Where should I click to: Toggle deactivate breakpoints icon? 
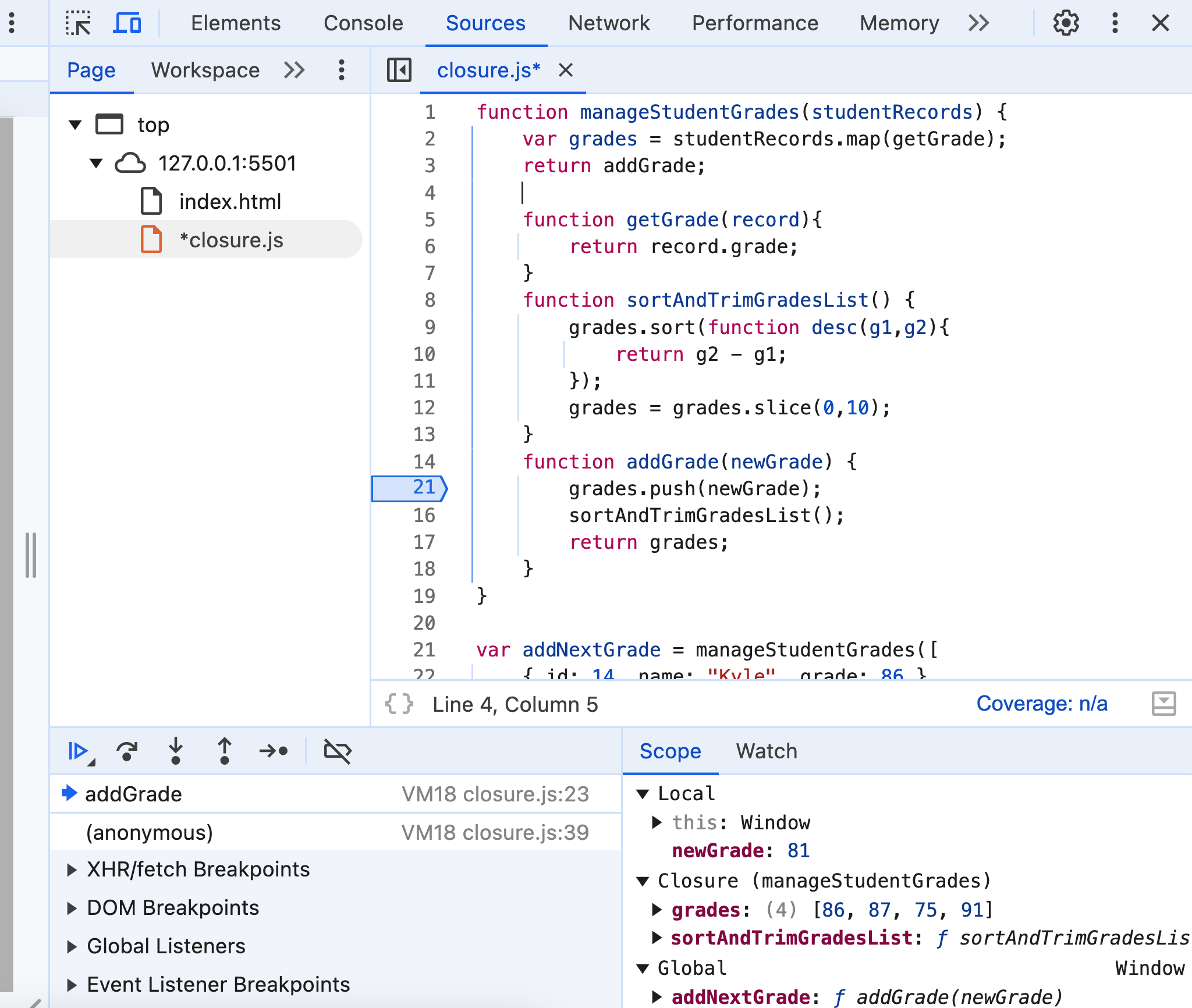(338, 751)
